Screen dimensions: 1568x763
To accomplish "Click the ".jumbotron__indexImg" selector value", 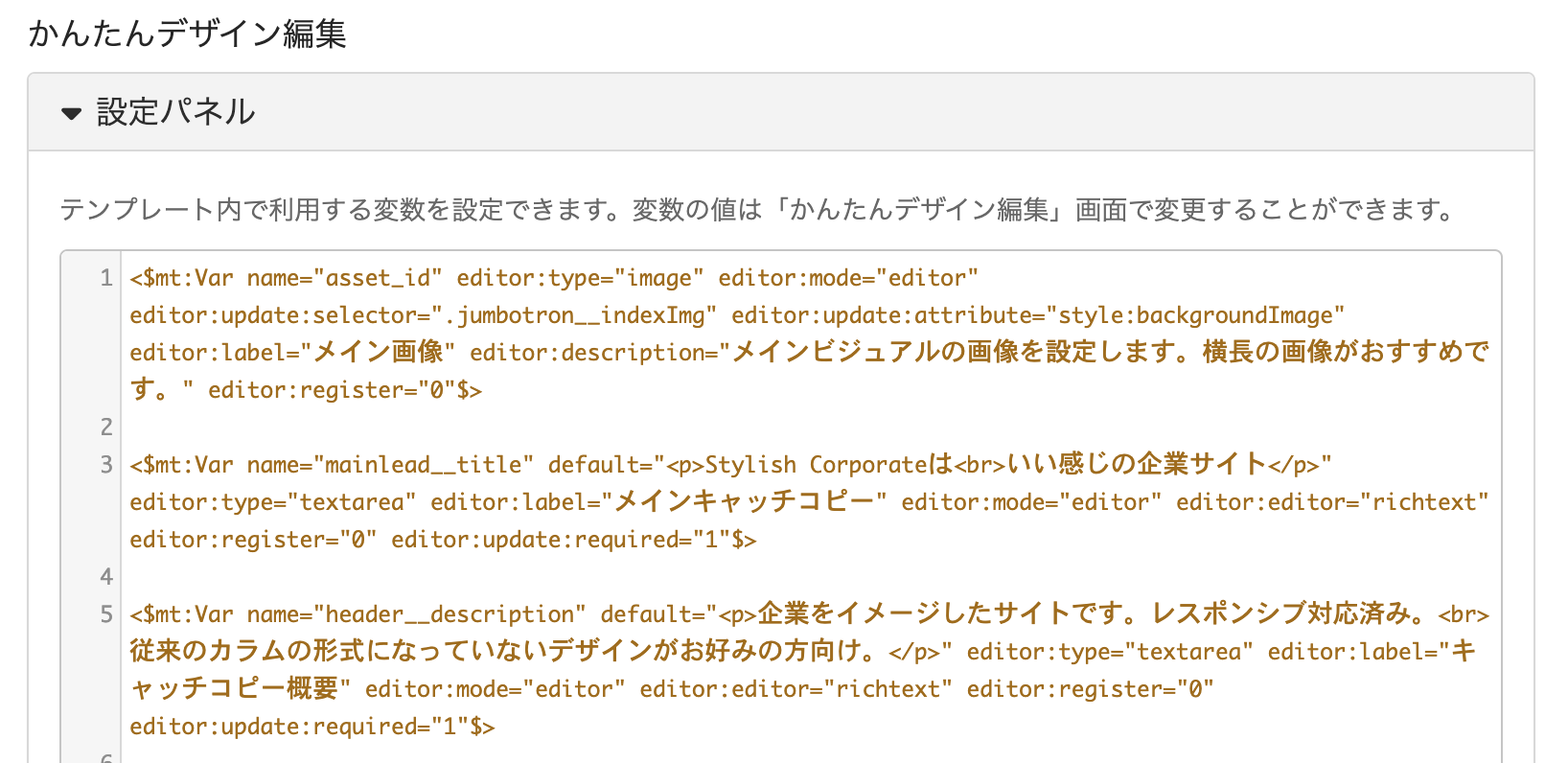I will 574,315.
